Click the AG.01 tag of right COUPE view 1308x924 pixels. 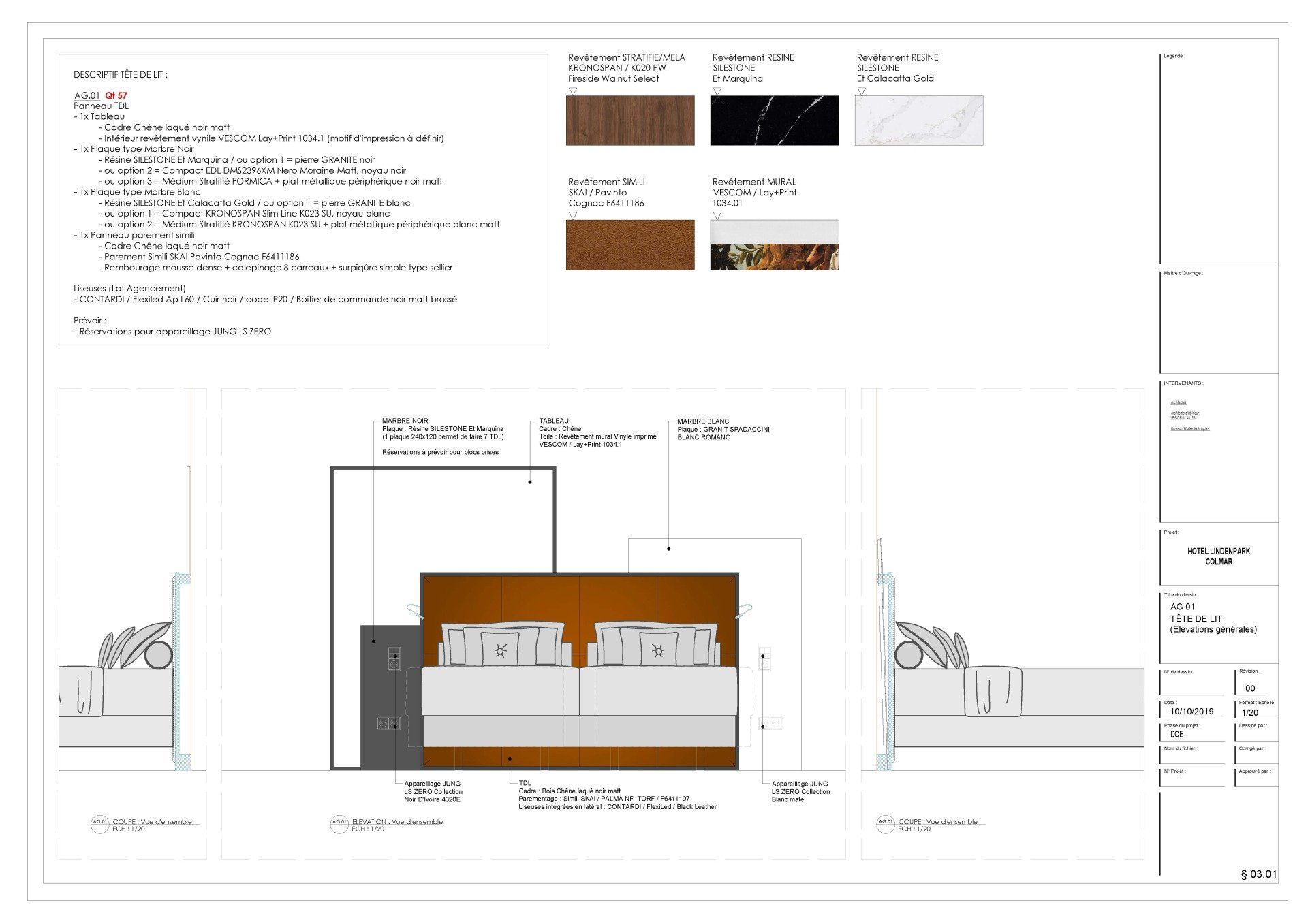(885, 823)
